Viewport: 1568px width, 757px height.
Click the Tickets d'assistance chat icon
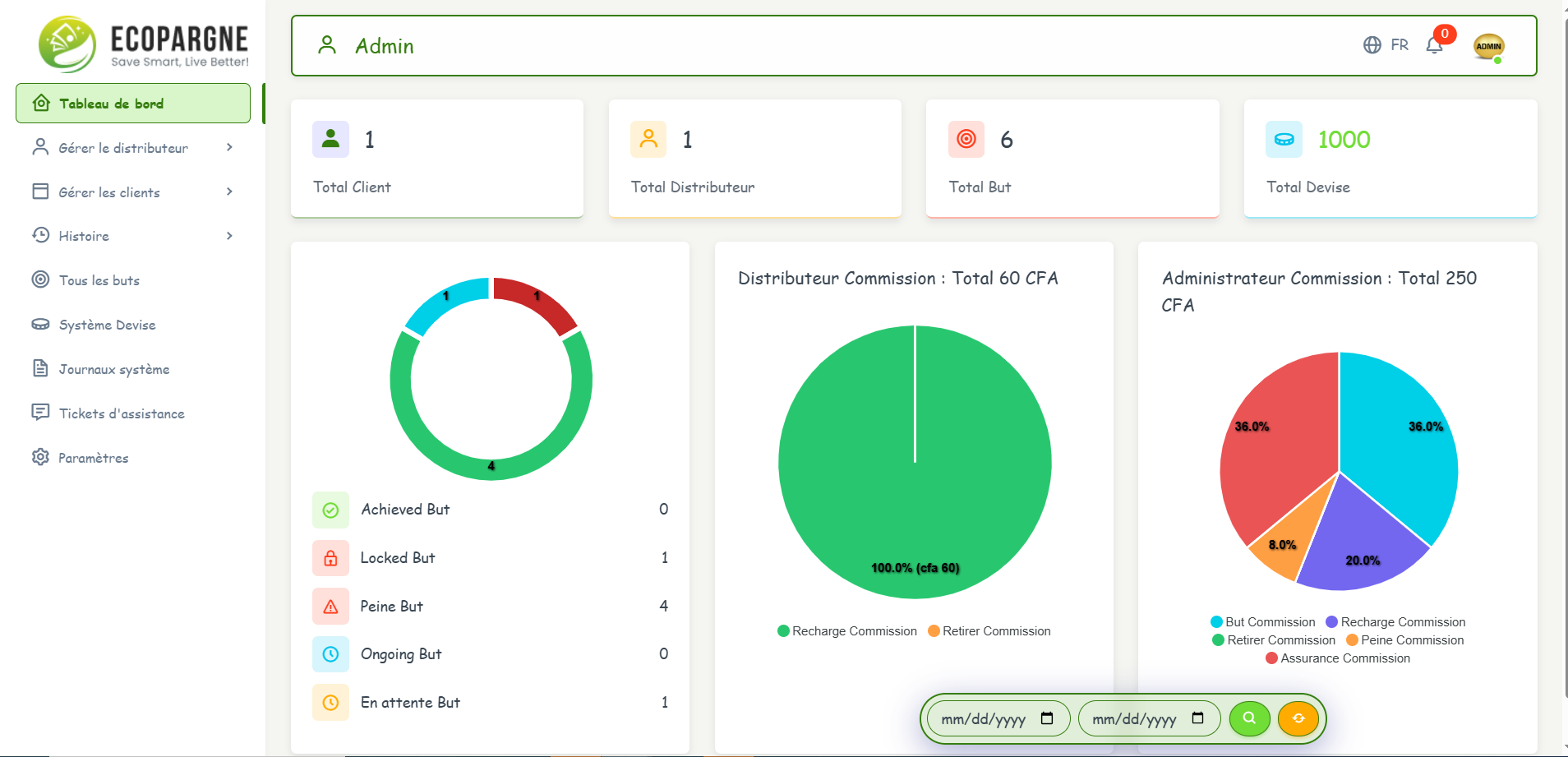click(41, 412)
